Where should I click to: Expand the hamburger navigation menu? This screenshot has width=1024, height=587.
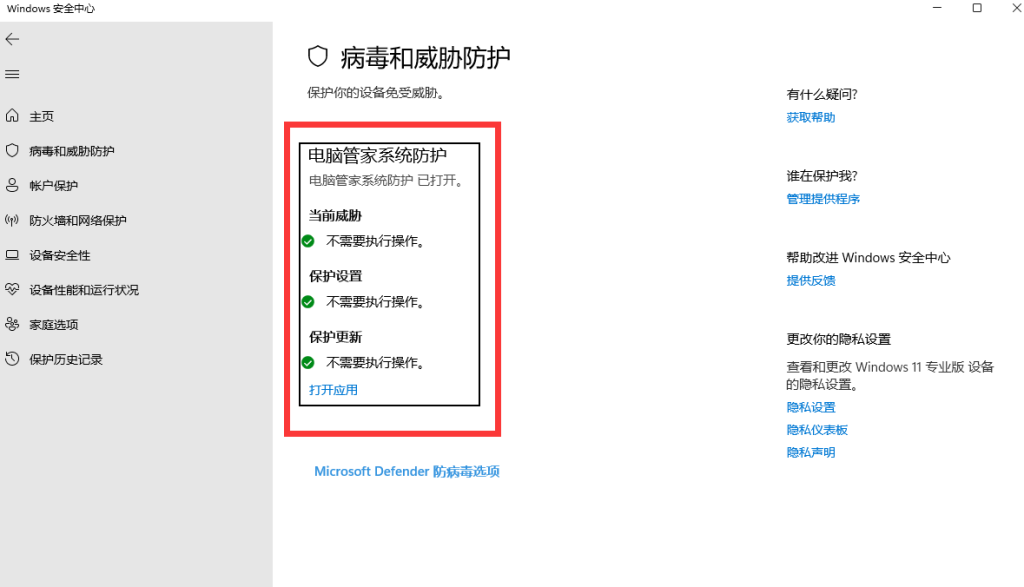click(x=12, y=74)
